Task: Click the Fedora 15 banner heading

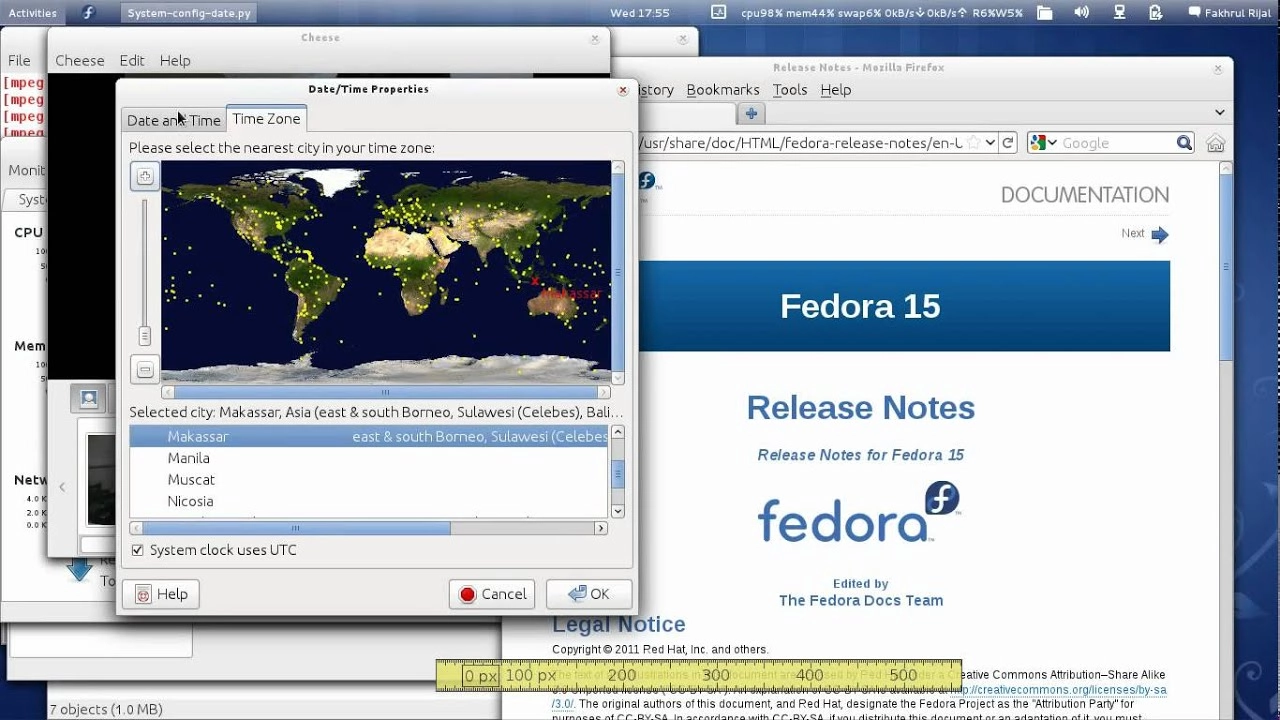Action: [860, 306]
